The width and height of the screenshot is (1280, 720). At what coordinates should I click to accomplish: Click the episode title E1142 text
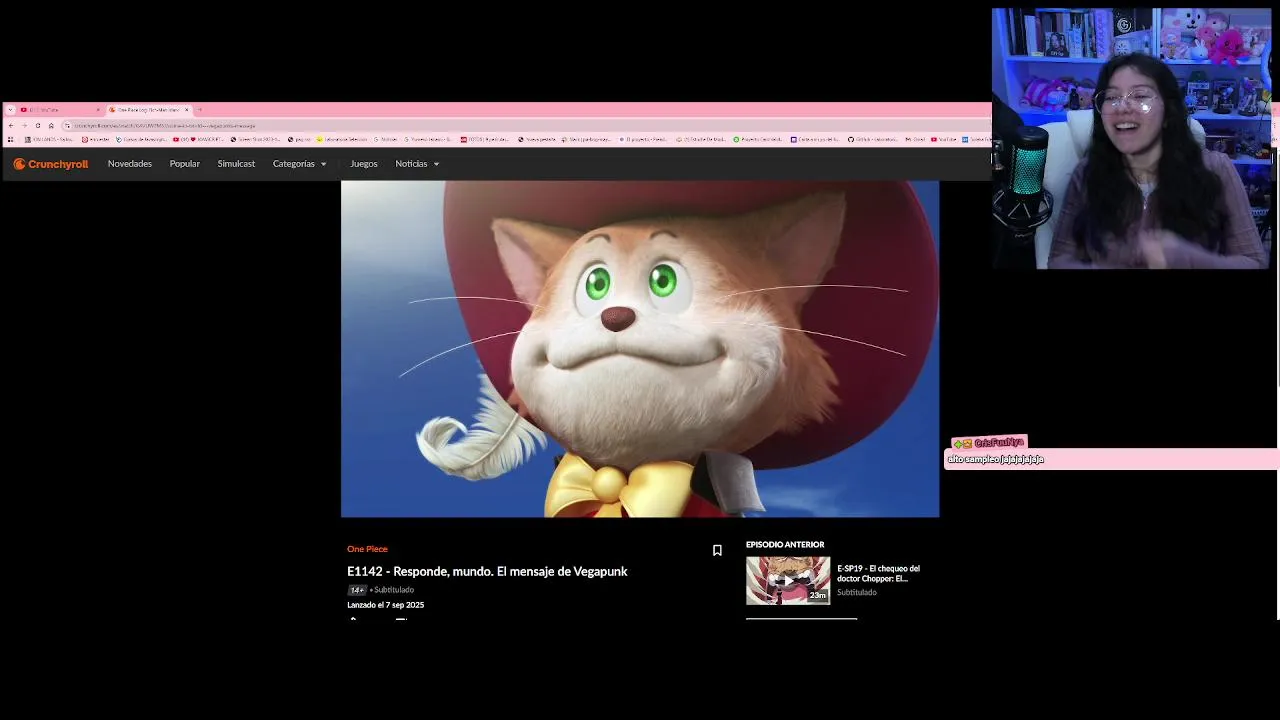pyautogui.click(x=487, y=571)
